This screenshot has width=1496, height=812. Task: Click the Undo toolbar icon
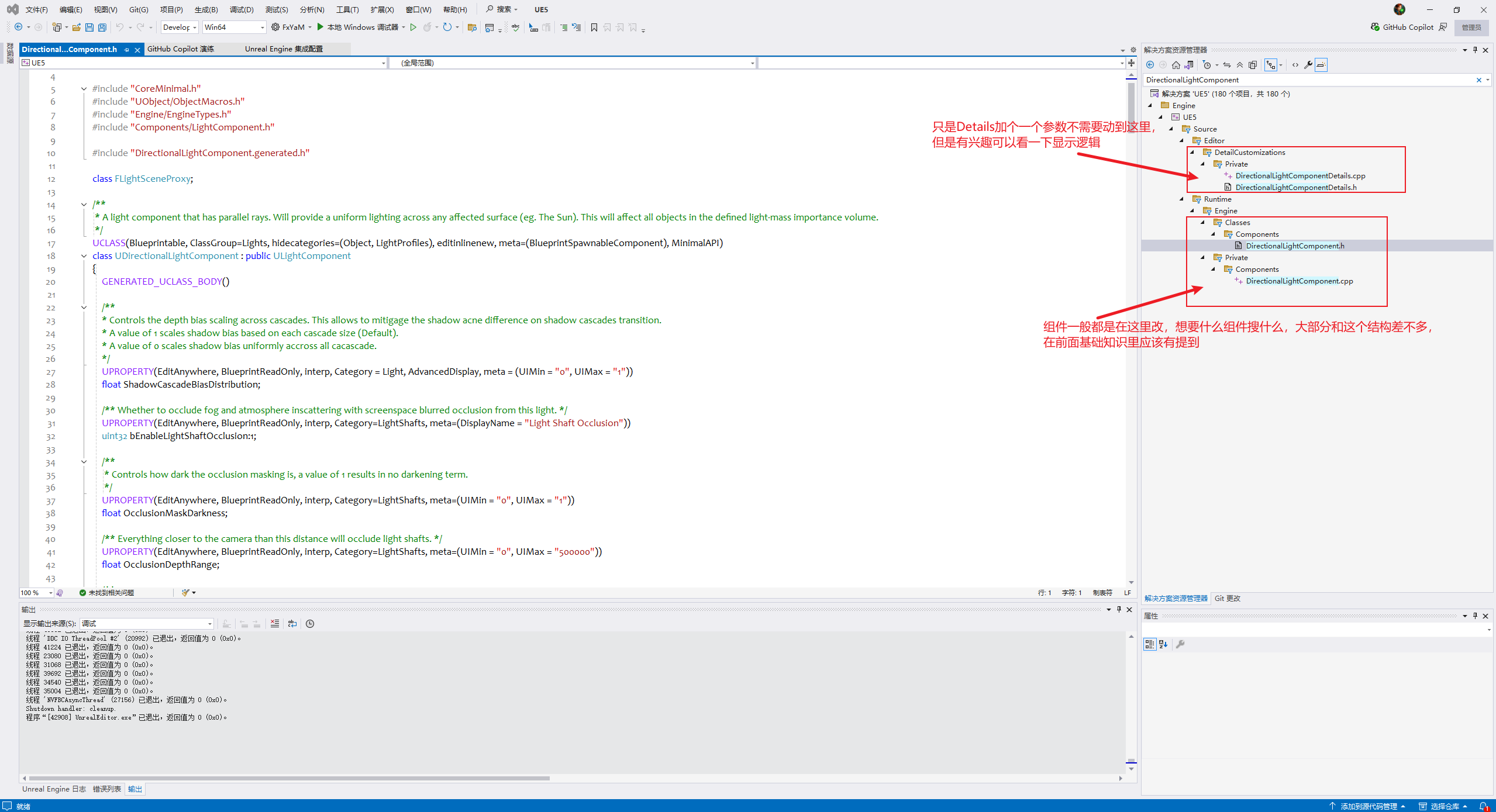tap(120, 27)
